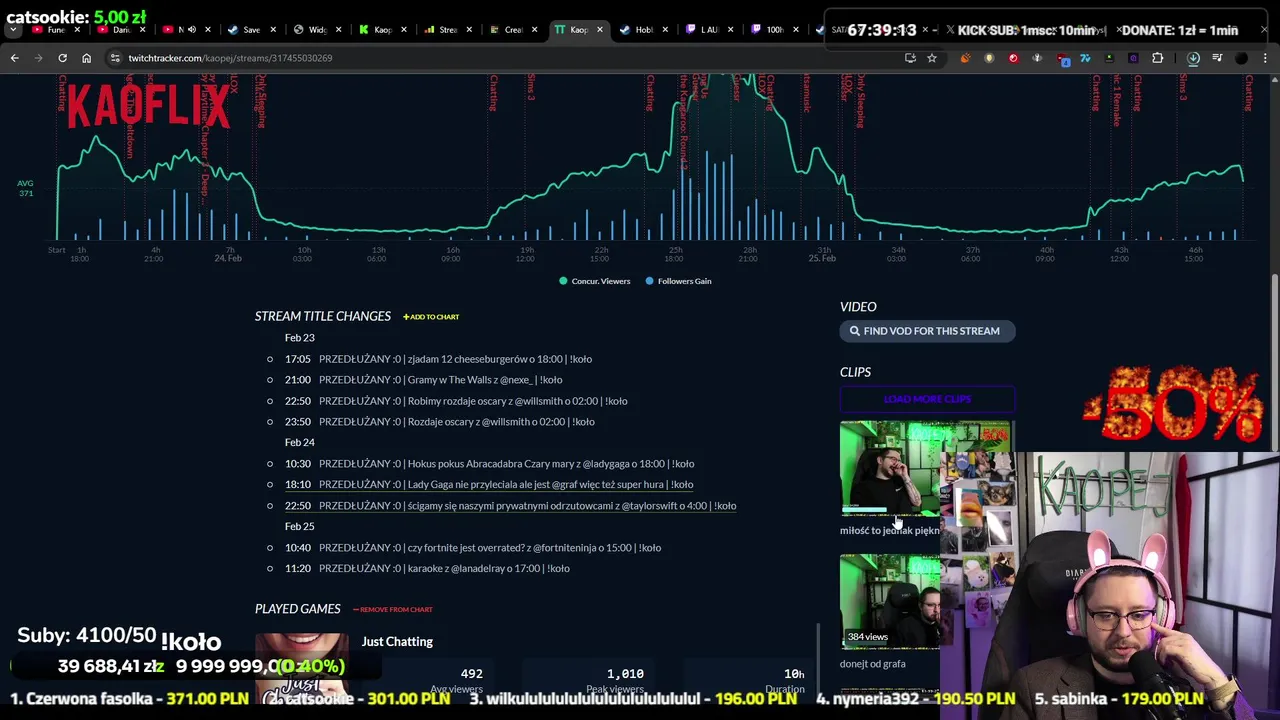Click REMOVE FROM CHART for played games

pyautogui.click(x=392, y=609)
